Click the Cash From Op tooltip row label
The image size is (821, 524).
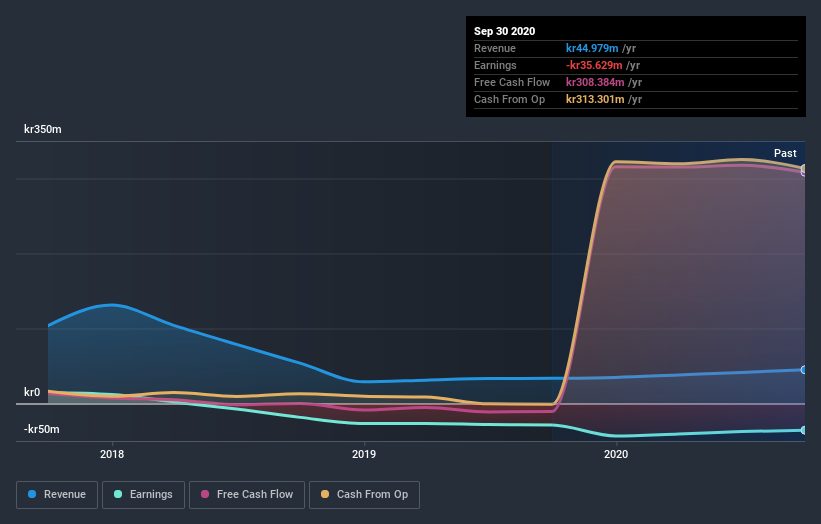[x=509, y=99]
